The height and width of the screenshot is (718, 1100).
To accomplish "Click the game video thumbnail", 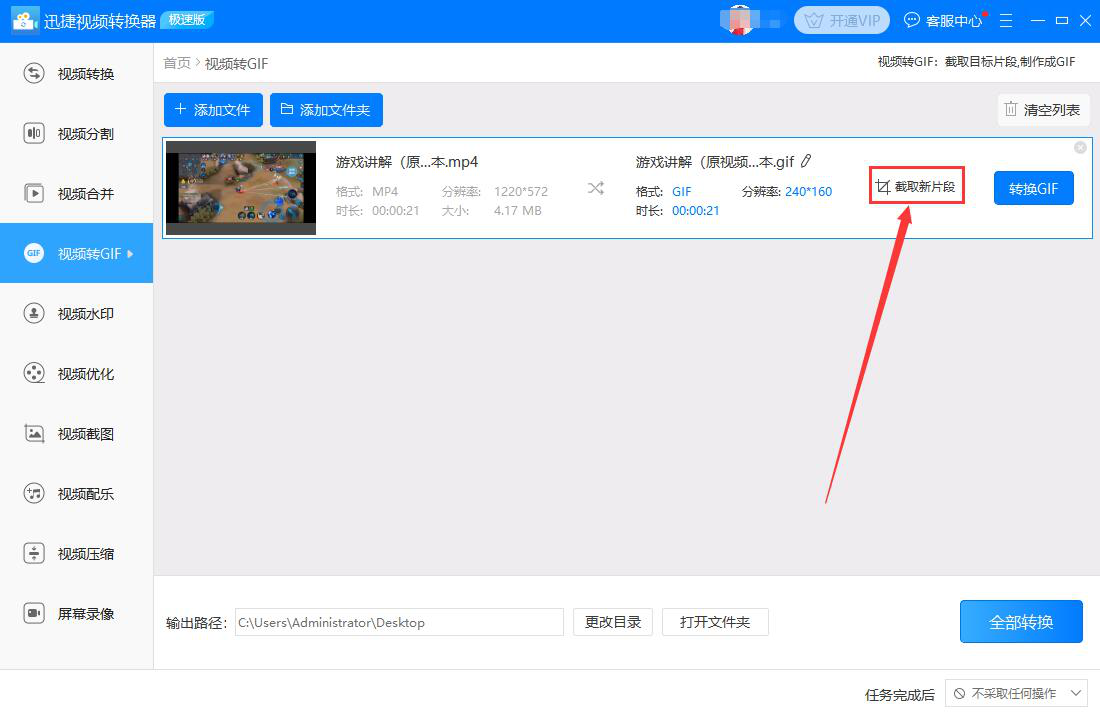I will (x=241, y=188).
